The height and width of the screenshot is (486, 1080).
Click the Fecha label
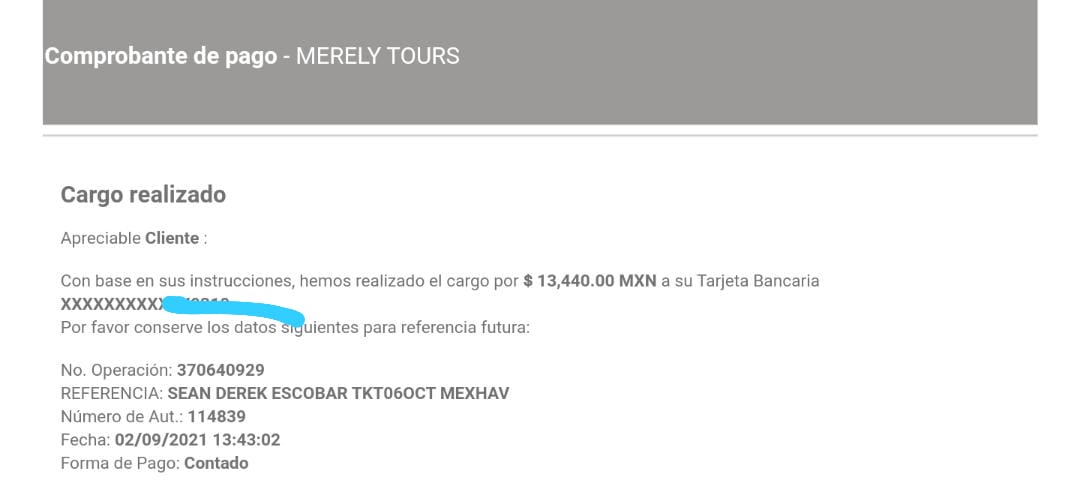click(x=85, y=440)
